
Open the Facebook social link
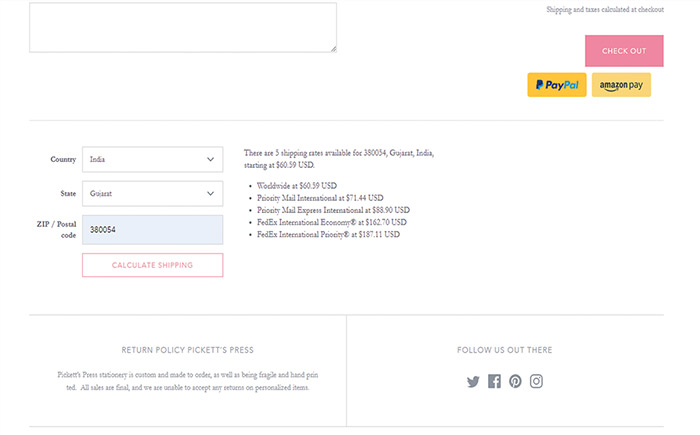(x=494, y=381)
